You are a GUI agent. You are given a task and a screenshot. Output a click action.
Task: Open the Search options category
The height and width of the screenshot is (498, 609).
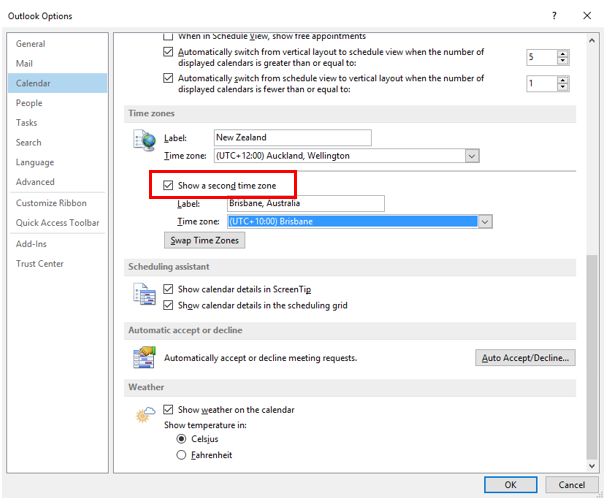pos(57,143)
